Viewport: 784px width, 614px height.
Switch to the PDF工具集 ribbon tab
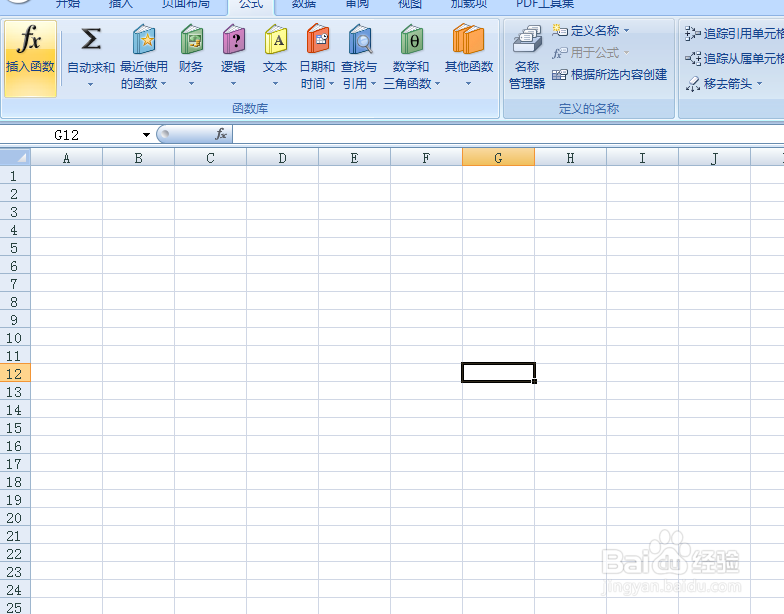coord(544,4)
